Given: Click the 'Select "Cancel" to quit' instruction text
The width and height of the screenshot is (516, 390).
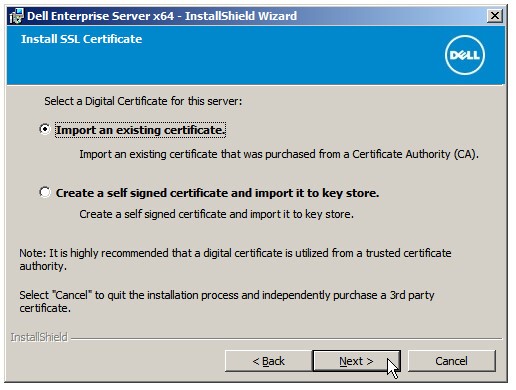Looking at the screenshot, I should (x=227, y=301).
